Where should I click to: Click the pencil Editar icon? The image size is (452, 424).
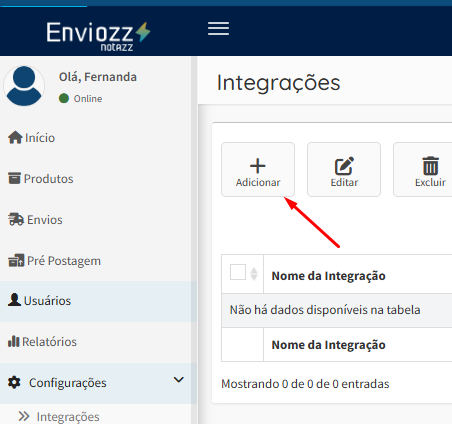(x=344, y=166)
